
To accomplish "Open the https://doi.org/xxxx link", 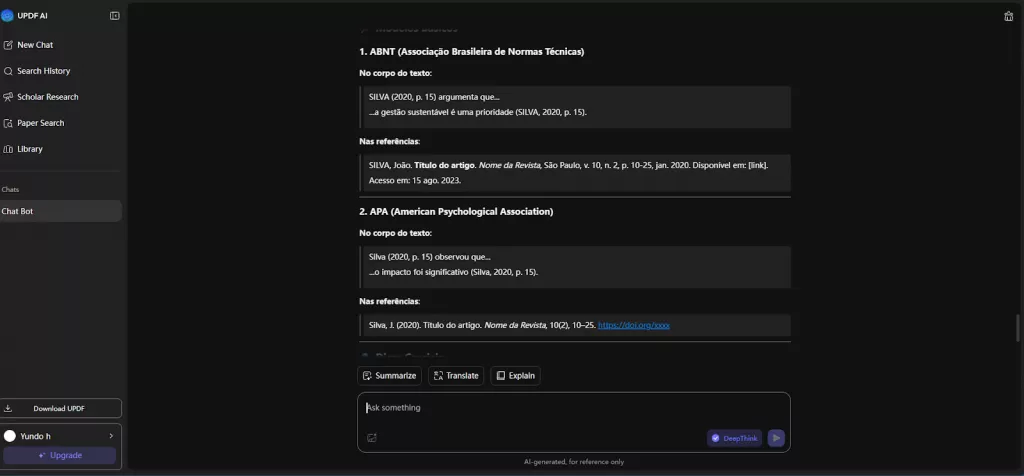I will 633,325.
